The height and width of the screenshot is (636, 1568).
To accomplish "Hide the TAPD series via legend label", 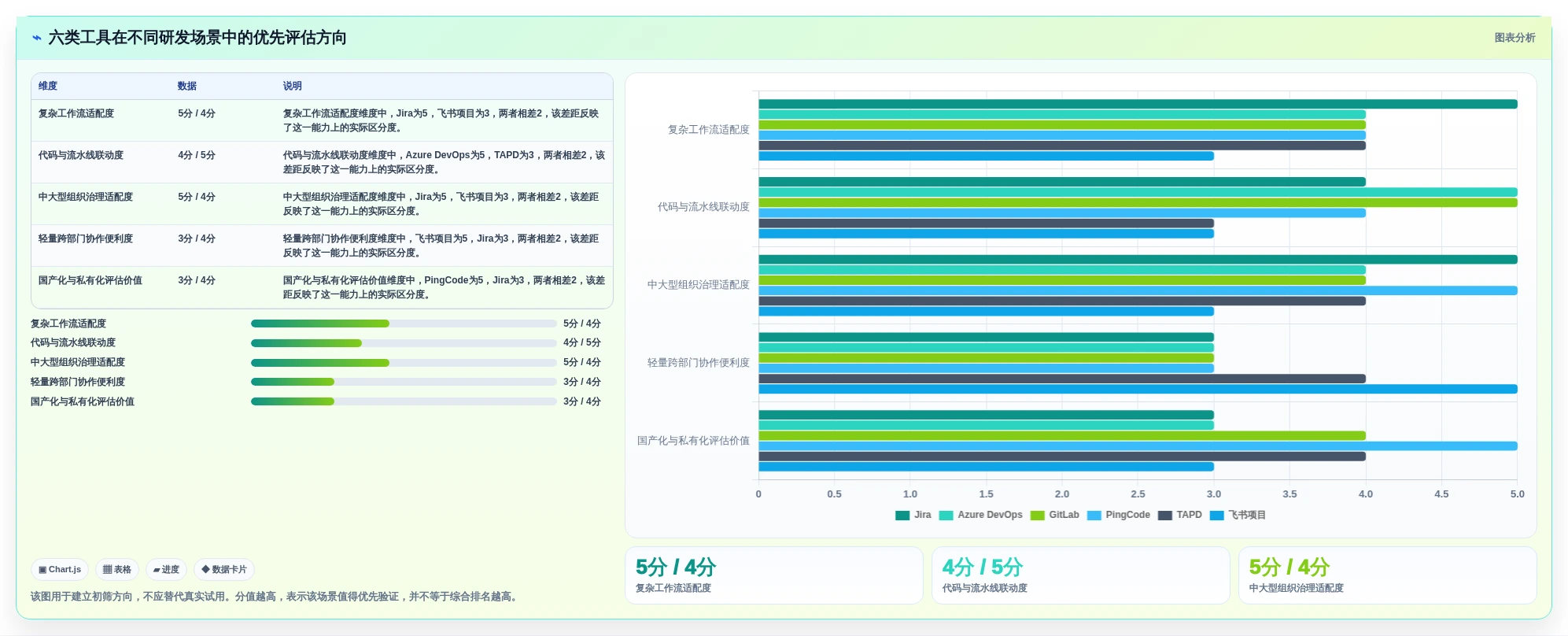I will [1189, 515].
